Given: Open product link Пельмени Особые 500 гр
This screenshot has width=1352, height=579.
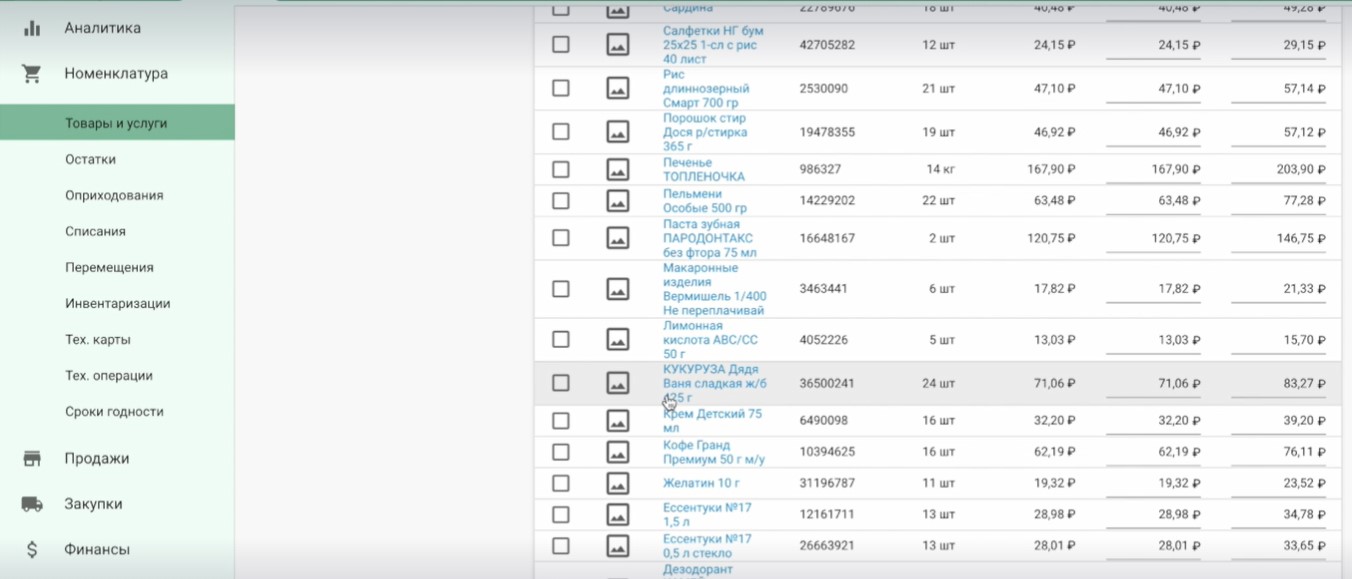Looking at the screenshot, I should click(705, 201).
